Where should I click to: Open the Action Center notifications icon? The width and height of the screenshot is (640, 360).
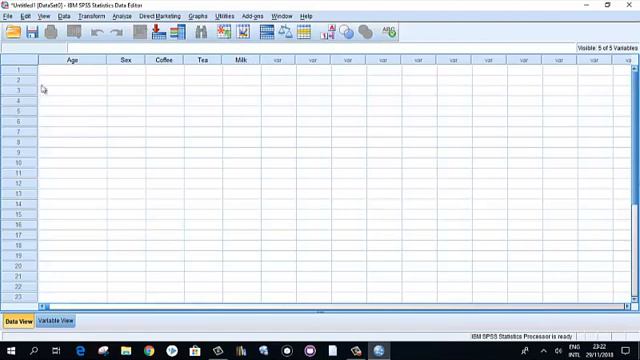(x=626, y=351)
